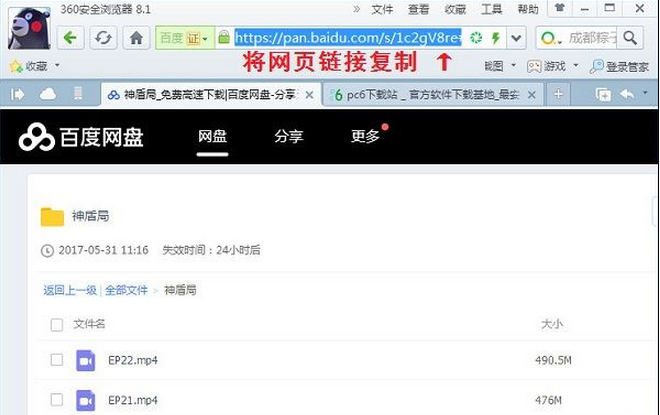660x415 pixels.
Task: Click the tab windows overview icon
Action: tap(603, 95)
